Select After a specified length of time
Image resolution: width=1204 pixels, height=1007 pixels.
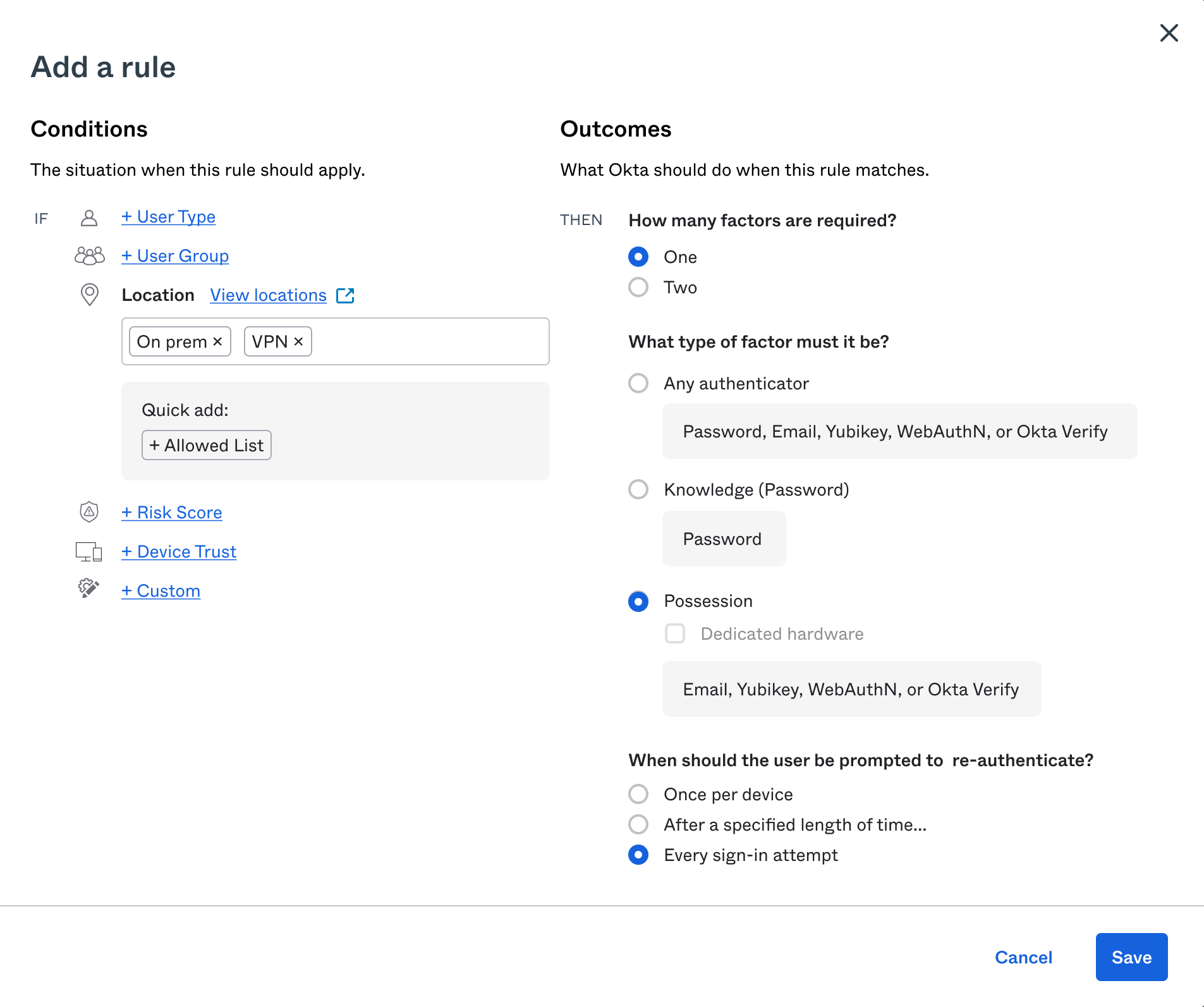pos(638,824)
